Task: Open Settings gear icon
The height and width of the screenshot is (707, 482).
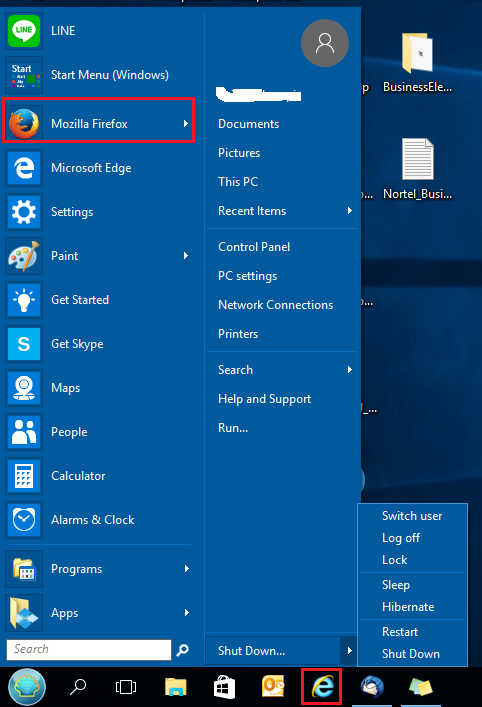Action: 24,212
